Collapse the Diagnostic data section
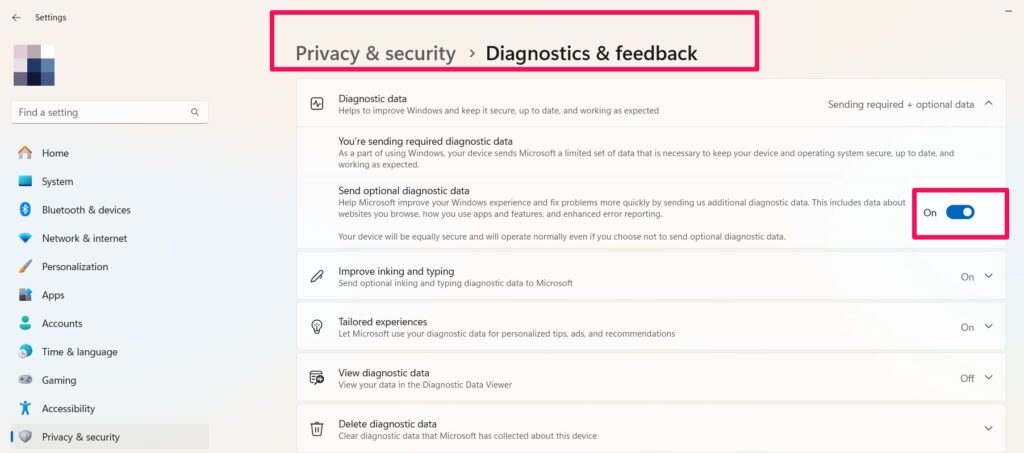The width and height of the screenshot is (1024, 453). pos(989,103)
